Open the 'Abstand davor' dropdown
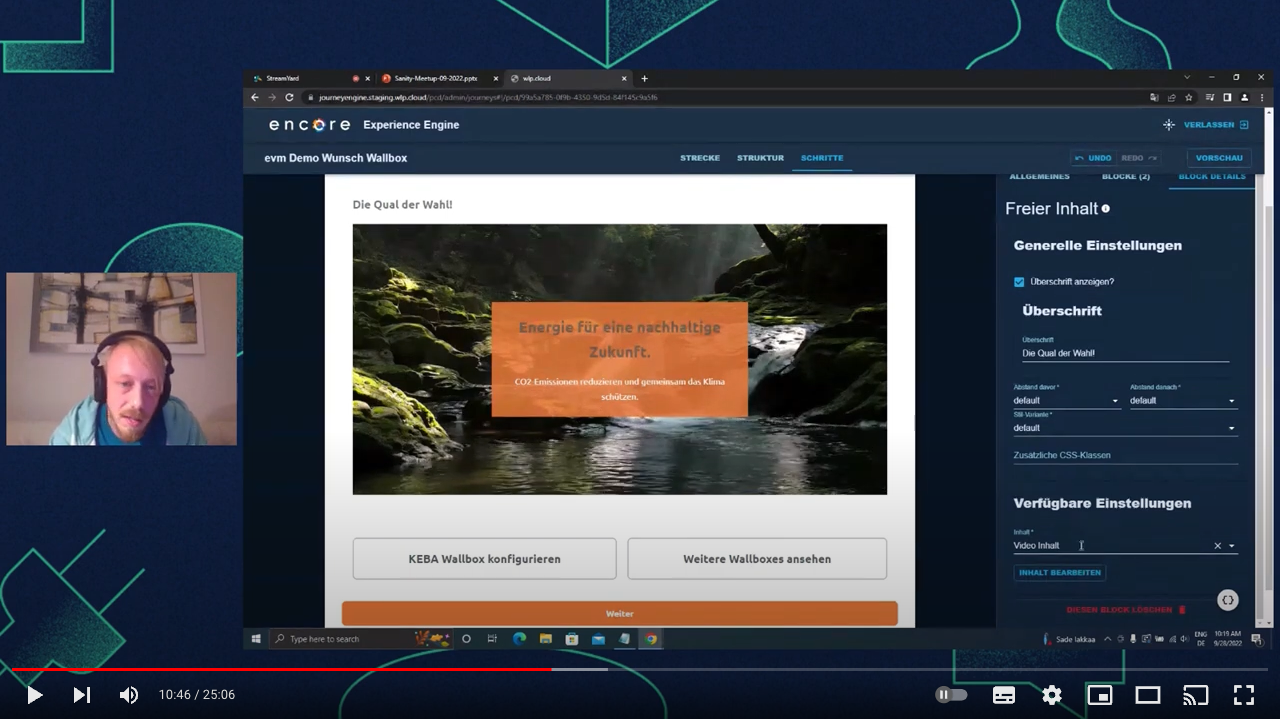Viewport: 1280px width, 719px height. (x=1066, y=400)
